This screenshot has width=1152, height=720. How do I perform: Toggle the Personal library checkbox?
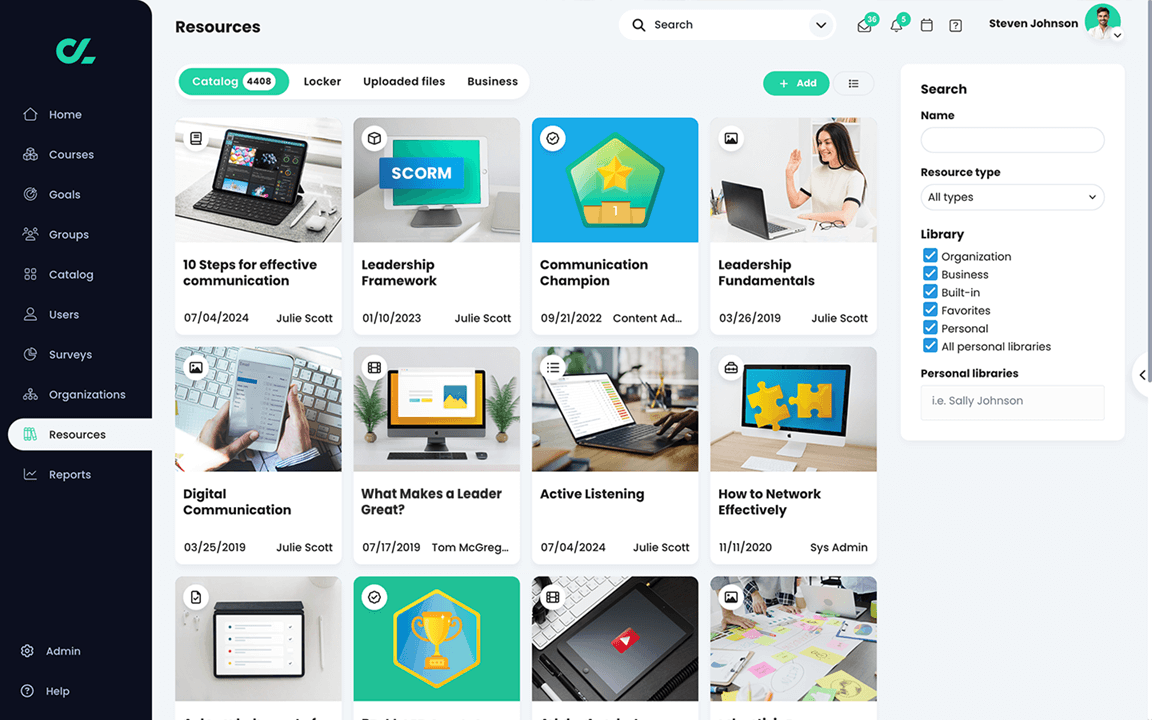coord(930,328)
